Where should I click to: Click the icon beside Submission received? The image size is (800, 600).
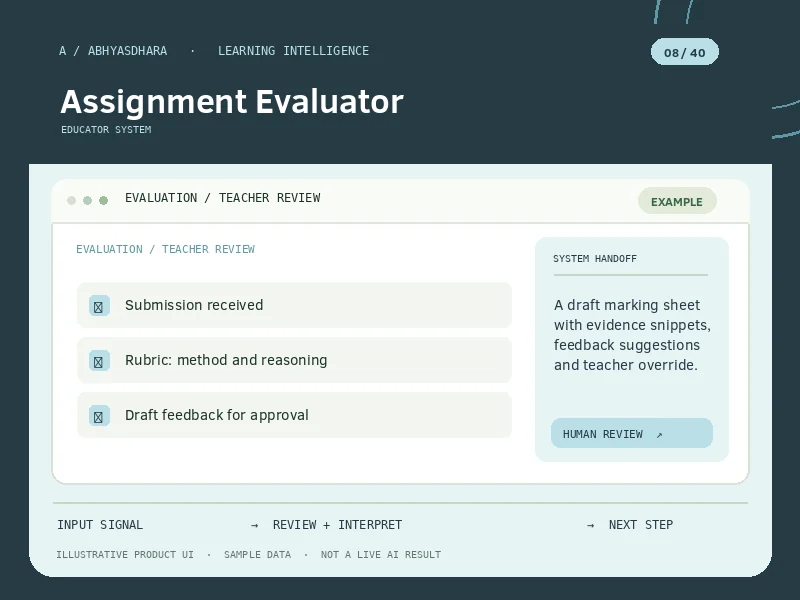[99, 306]
